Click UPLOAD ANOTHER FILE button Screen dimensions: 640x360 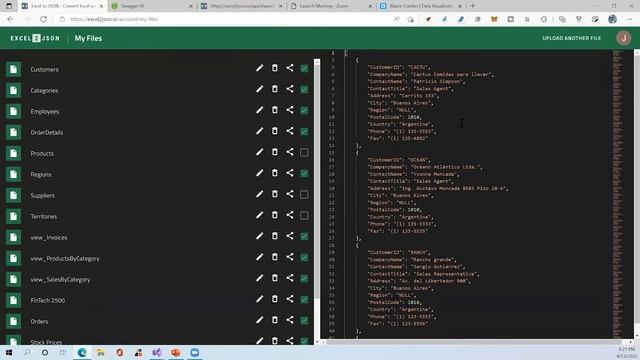click(571, 38)
